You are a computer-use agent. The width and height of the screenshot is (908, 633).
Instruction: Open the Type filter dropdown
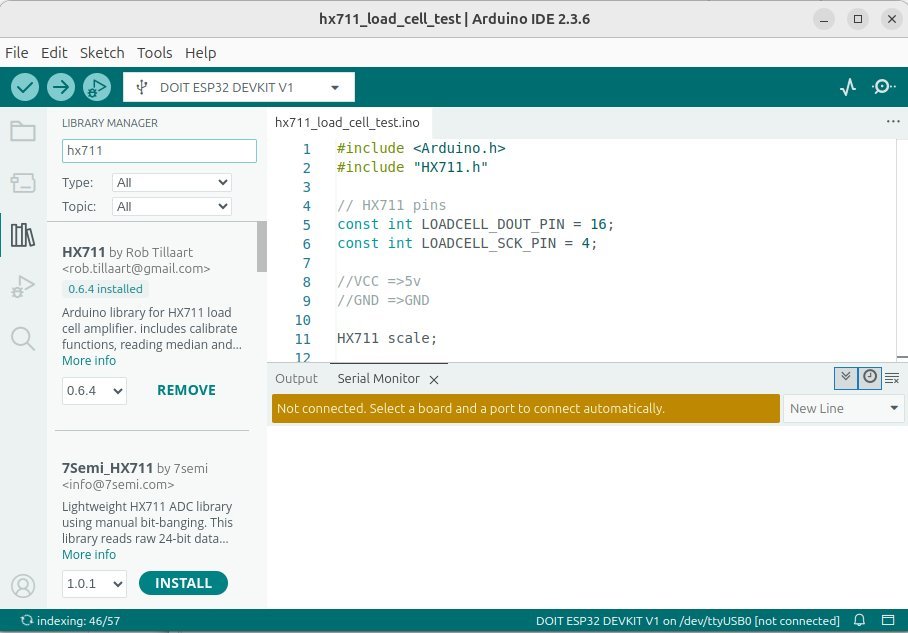pos(172,182)
